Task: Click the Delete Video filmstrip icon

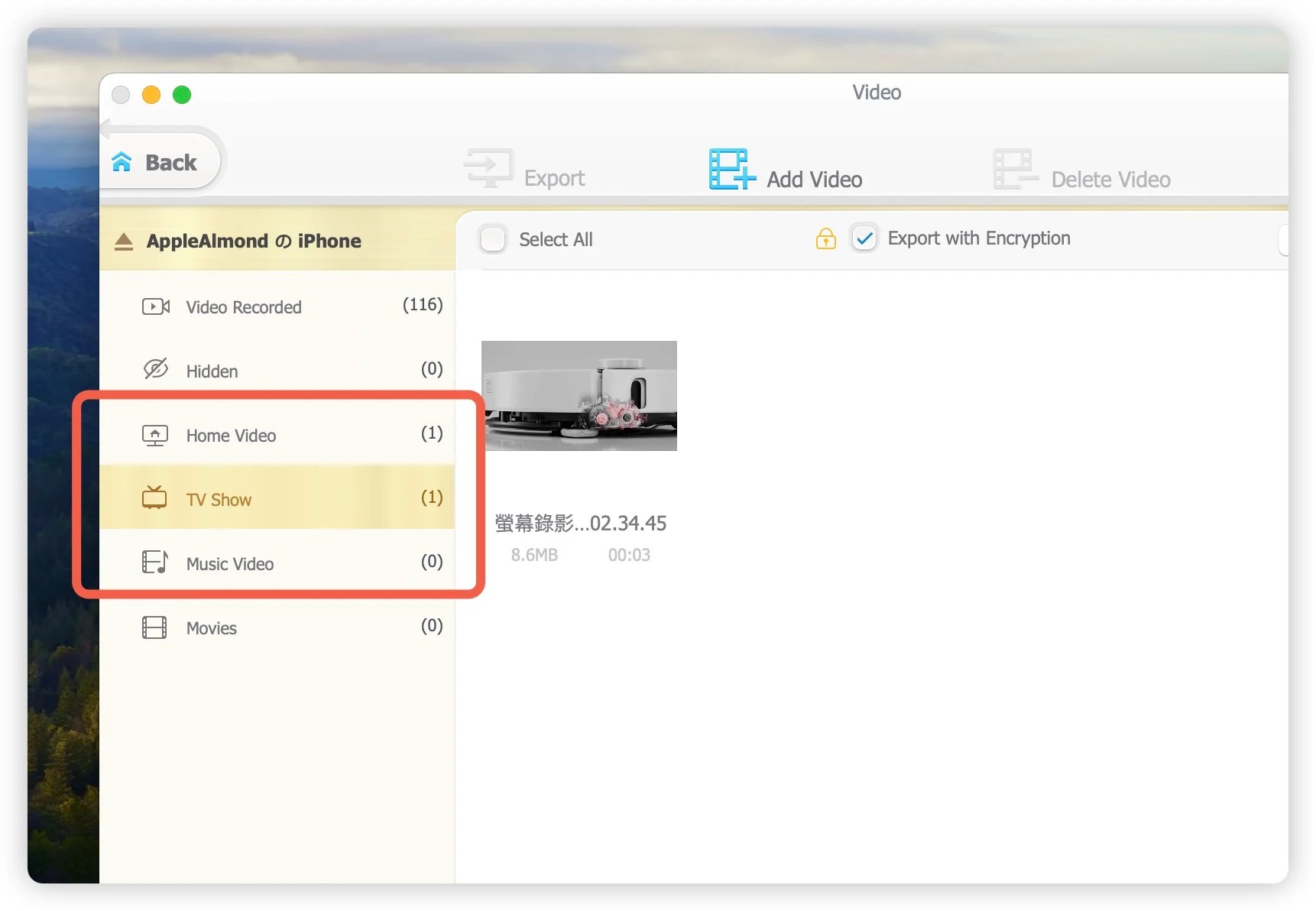Action: [1016, 169]
